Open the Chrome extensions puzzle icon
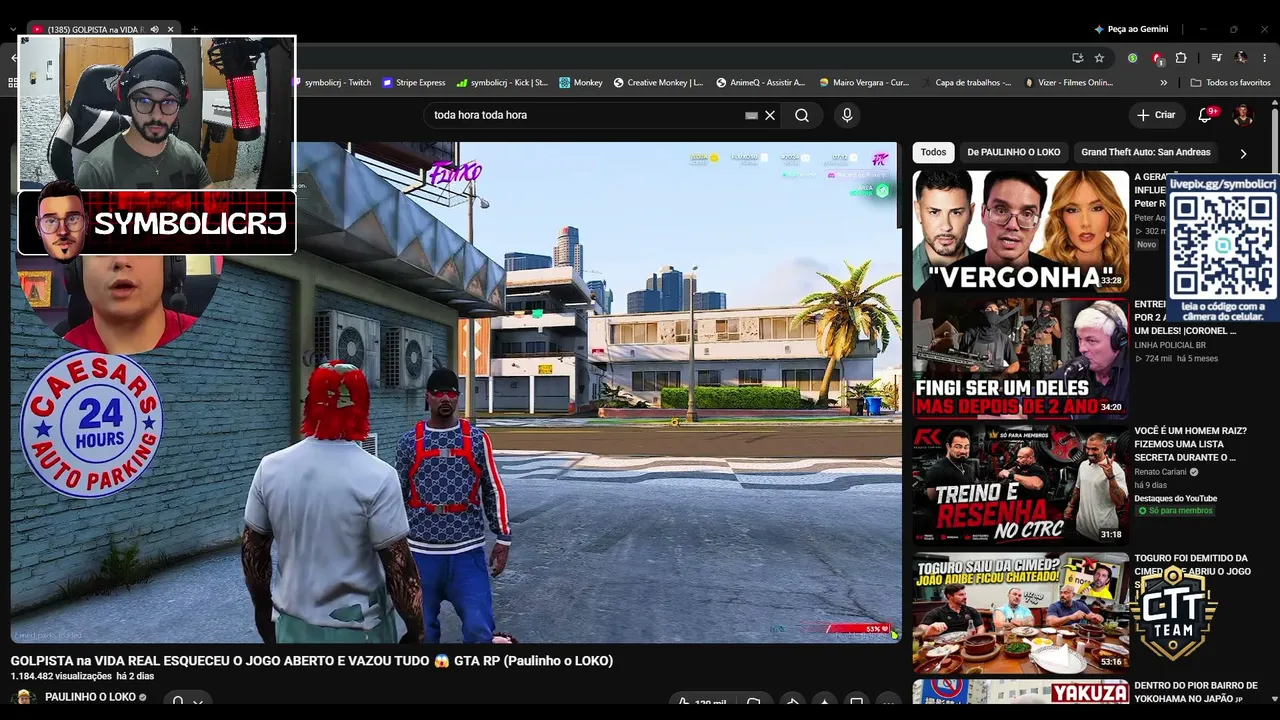 [x=1181, y=58]
